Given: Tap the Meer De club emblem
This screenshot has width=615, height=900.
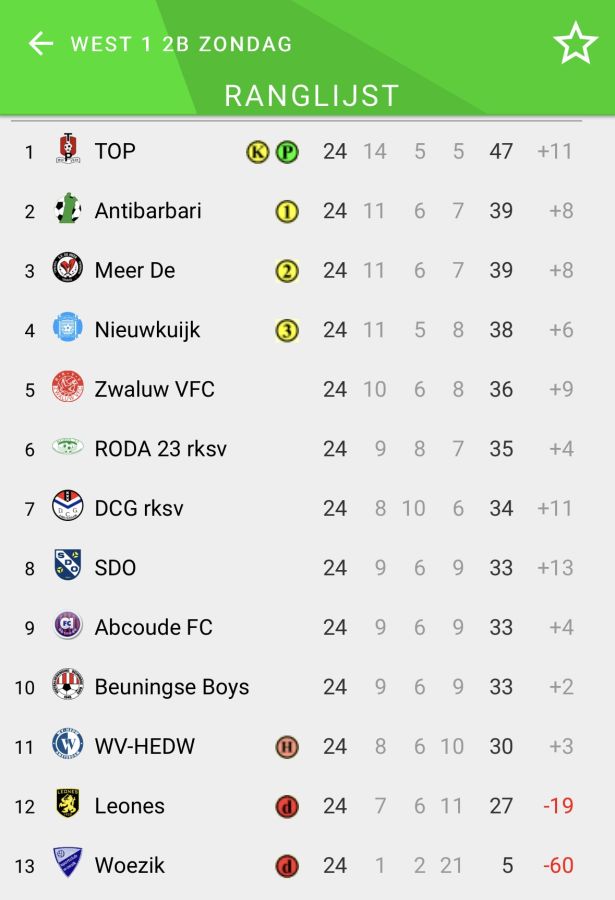Looking at the screenshot, I should click(67, 270).
